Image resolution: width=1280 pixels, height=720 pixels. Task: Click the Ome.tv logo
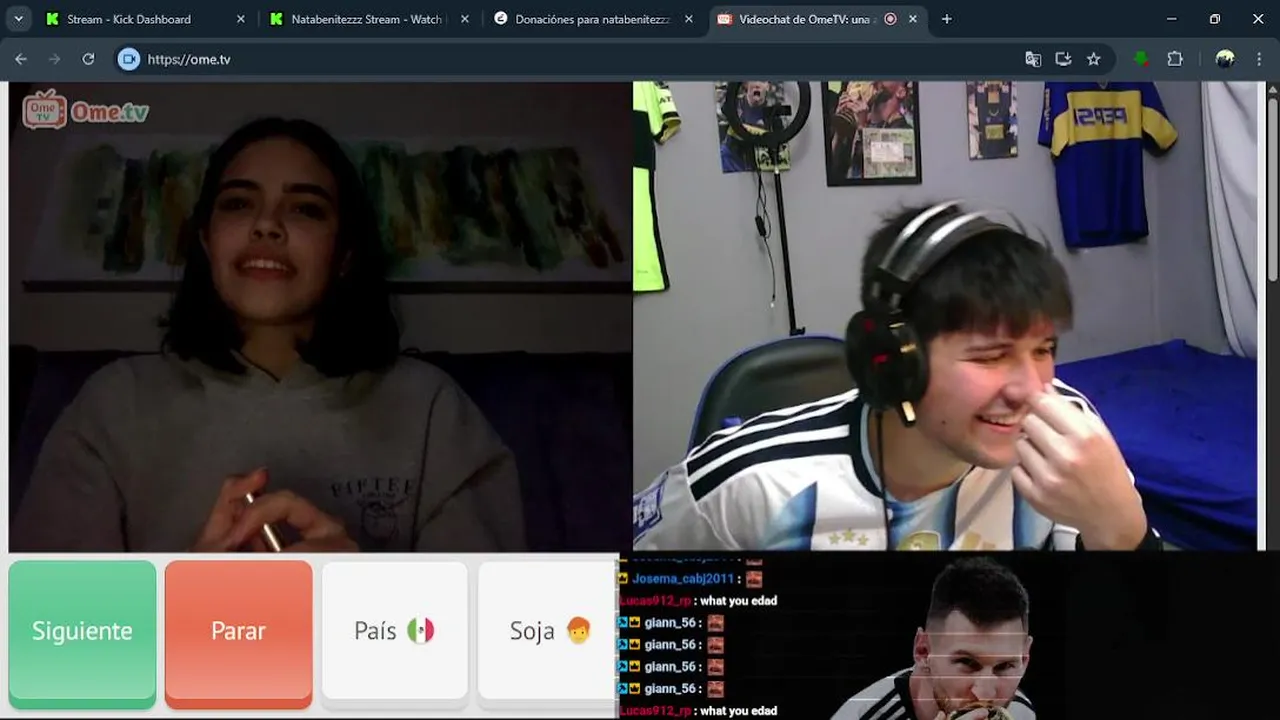point(86,110)
